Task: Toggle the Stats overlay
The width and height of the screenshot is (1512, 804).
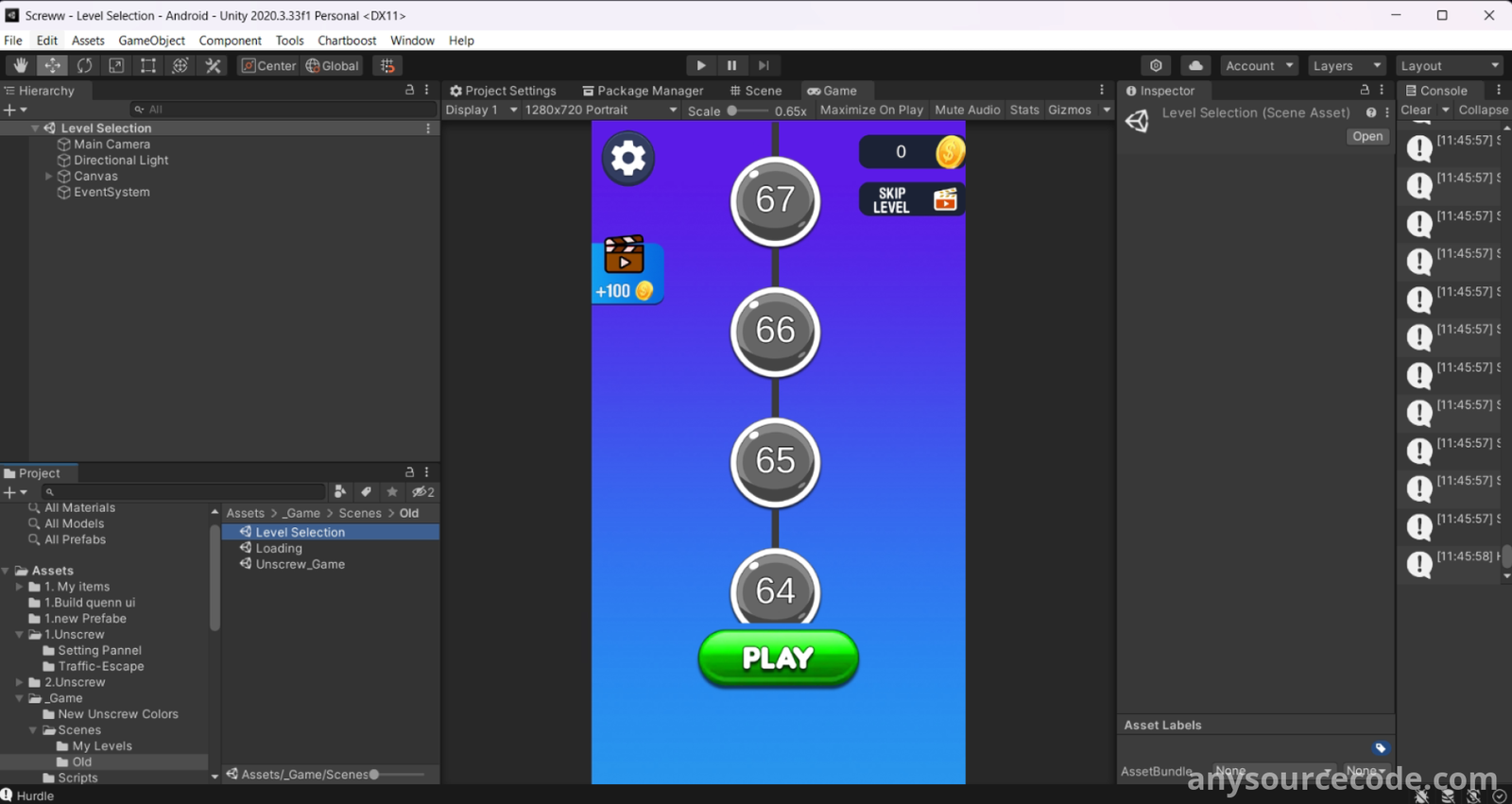Action: (x=1024, y=110)
